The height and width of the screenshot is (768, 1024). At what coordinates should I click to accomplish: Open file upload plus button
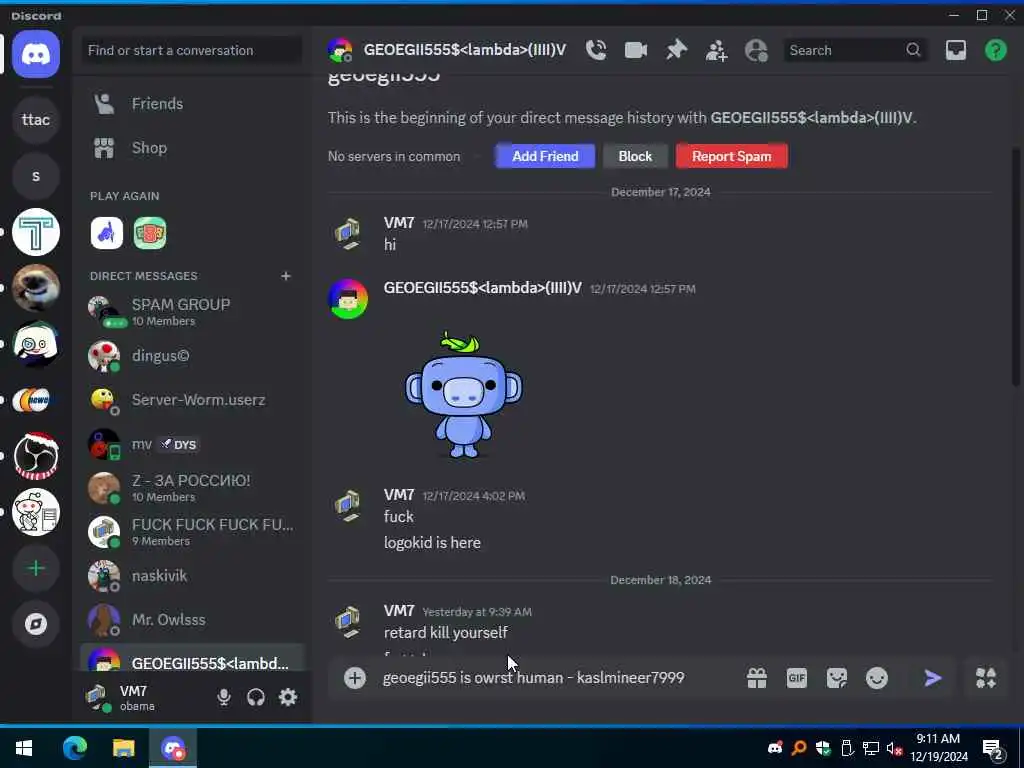pyautogui.click(x=355, y=678)
